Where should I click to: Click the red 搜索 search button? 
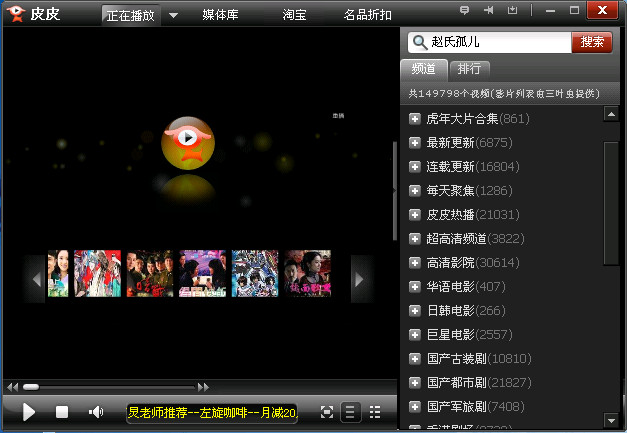592,42
